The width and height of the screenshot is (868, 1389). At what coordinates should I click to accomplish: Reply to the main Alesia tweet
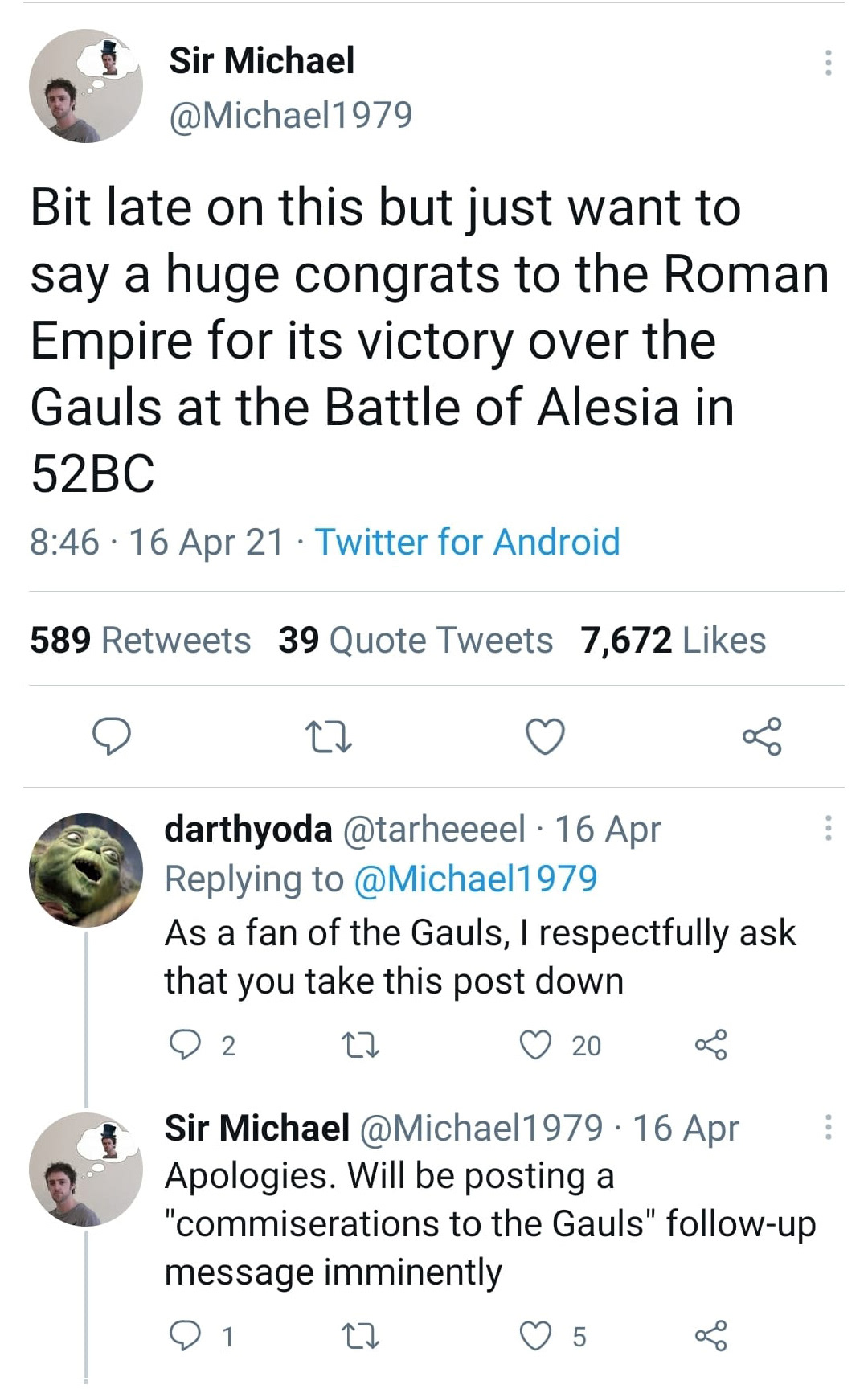click(111, 736)
